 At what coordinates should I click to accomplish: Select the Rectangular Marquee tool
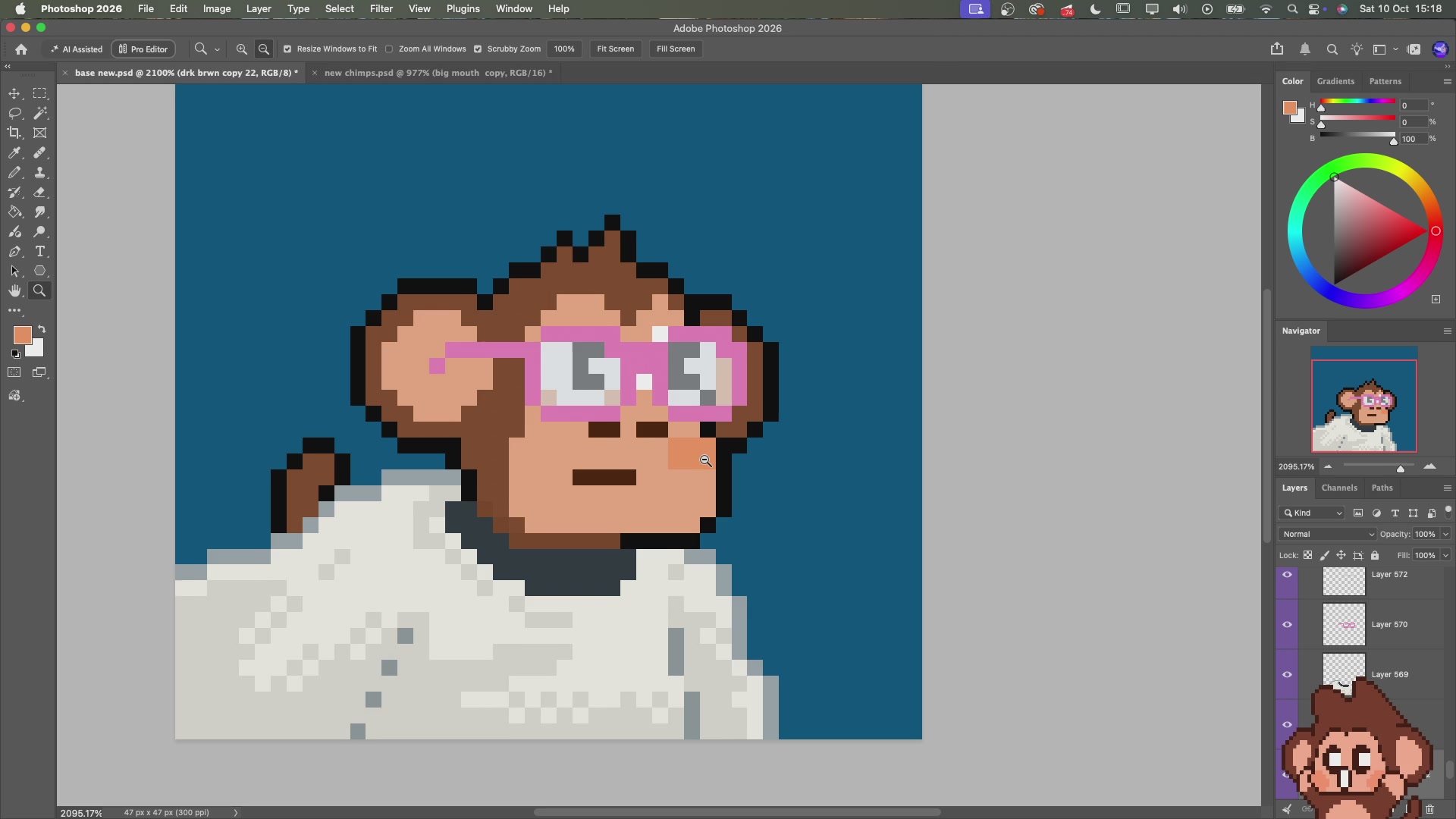pos(39,93)
